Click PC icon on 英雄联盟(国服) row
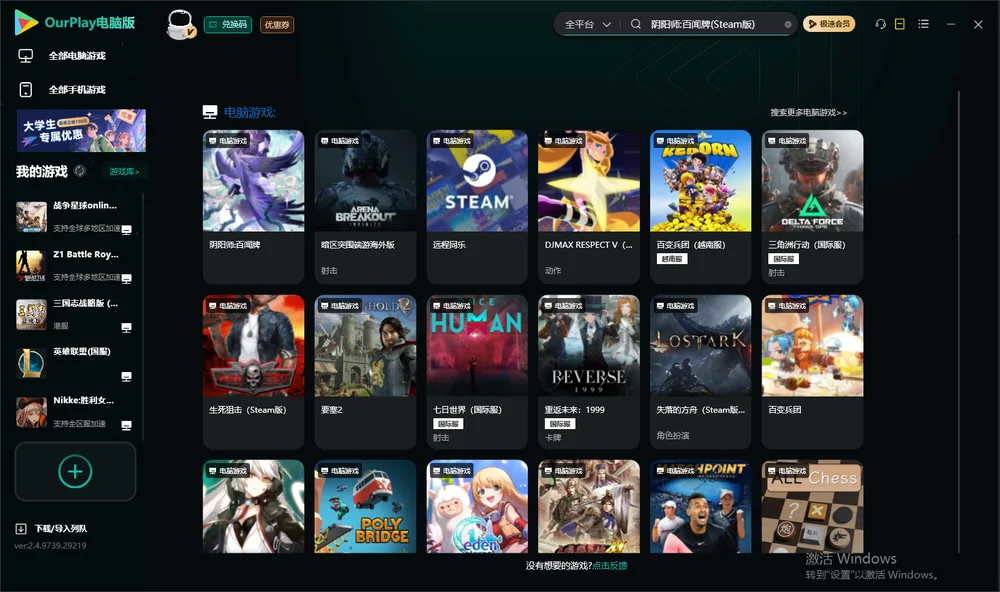This screenshot has width=1000, height=592. coord(126,376)
